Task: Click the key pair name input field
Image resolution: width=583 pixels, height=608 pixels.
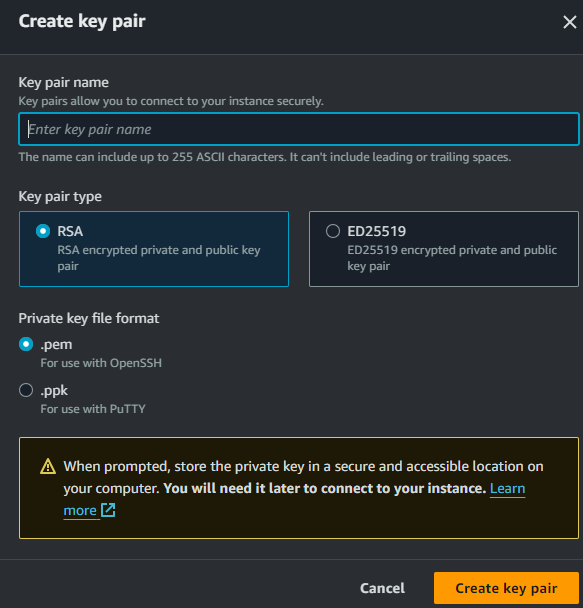Action: pyautogui.click(x=299, y=129)
